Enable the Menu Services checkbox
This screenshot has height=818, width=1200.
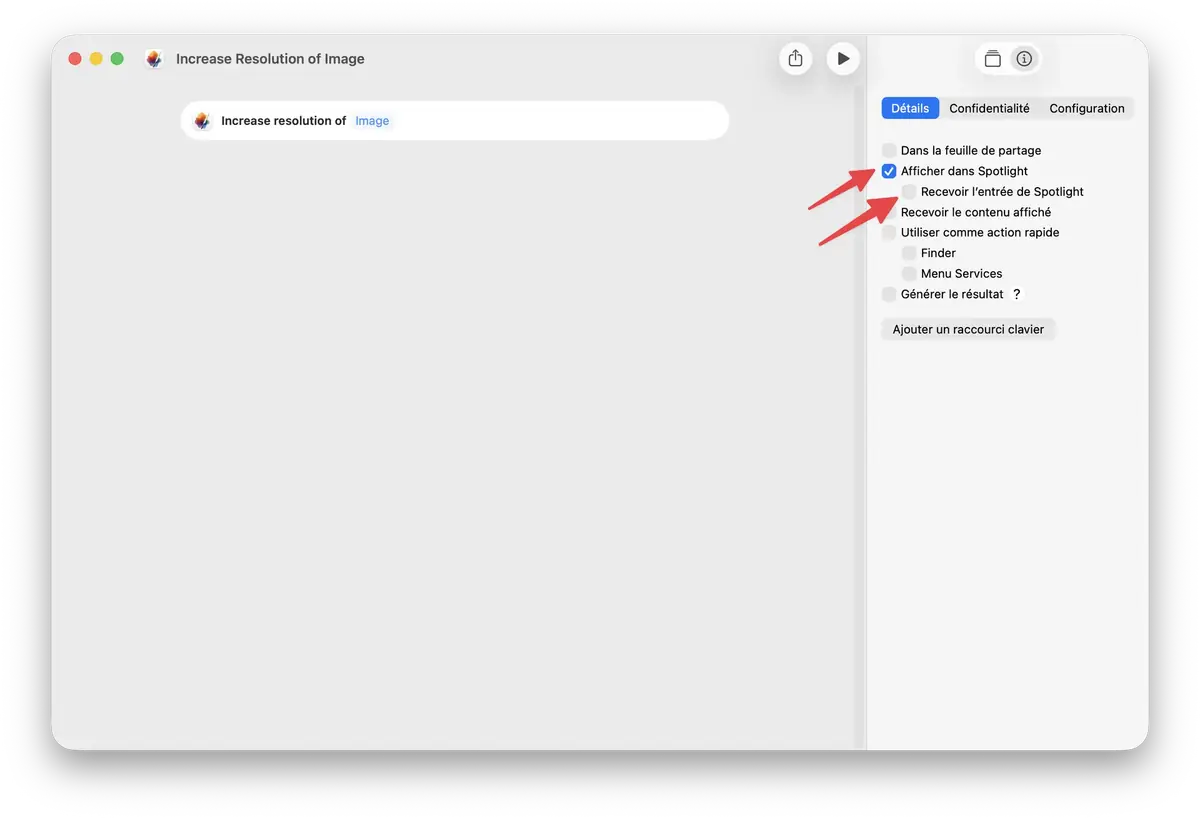click(x=908, y=273)
